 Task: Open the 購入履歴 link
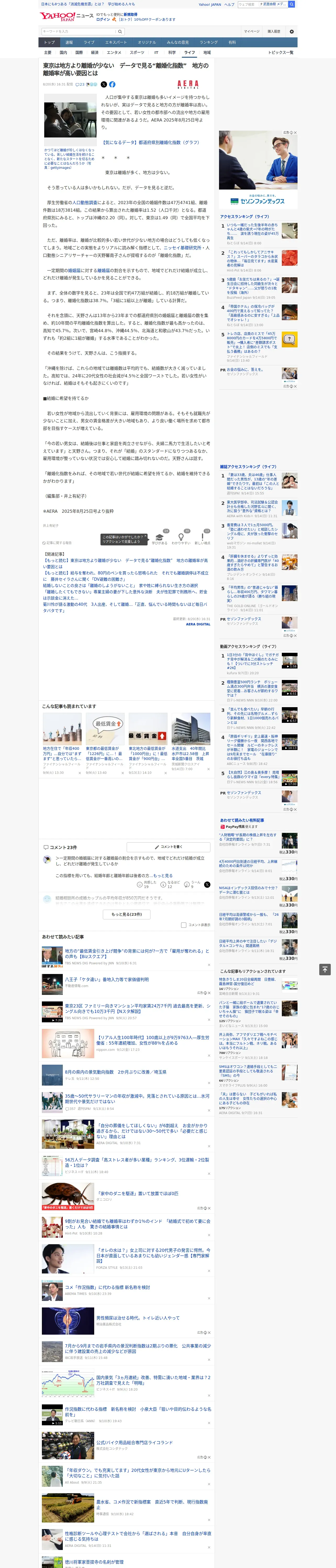coord(274,31)
